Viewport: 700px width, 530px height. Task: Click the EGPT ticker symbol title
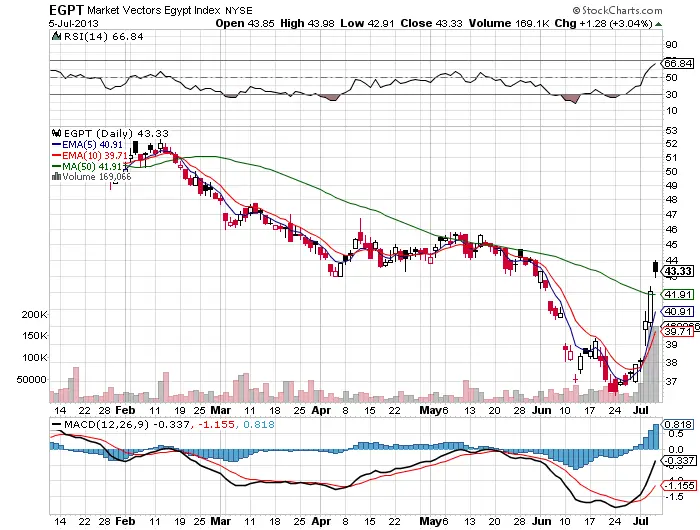point(67,10)
